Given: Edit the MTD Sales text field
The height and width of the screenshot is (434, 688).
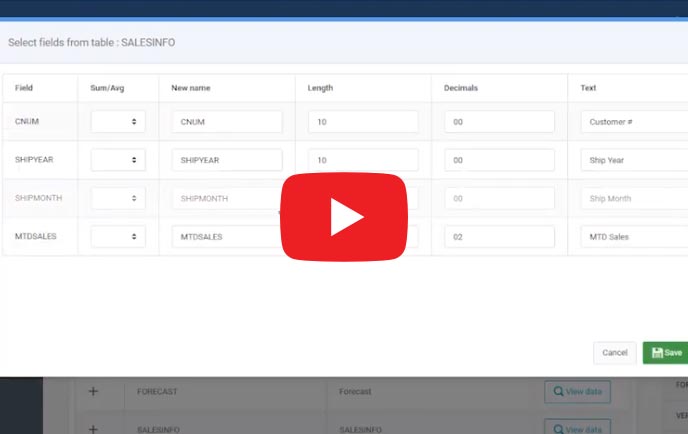Looking at the screenshot, I should [x=632, y=237].
